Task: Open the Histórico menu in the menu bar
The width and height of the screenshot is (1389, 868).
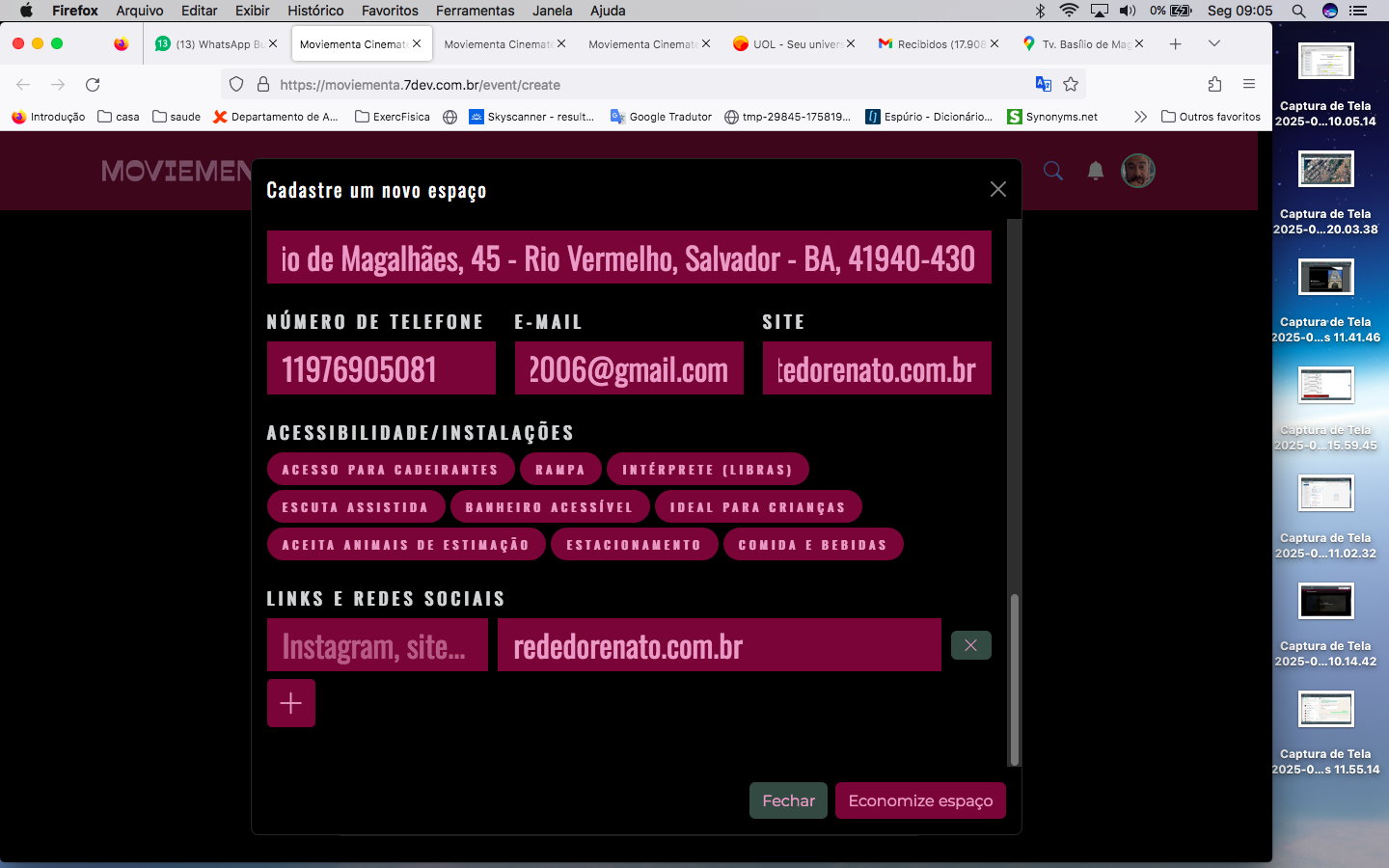Action: [x=315, y=11]
